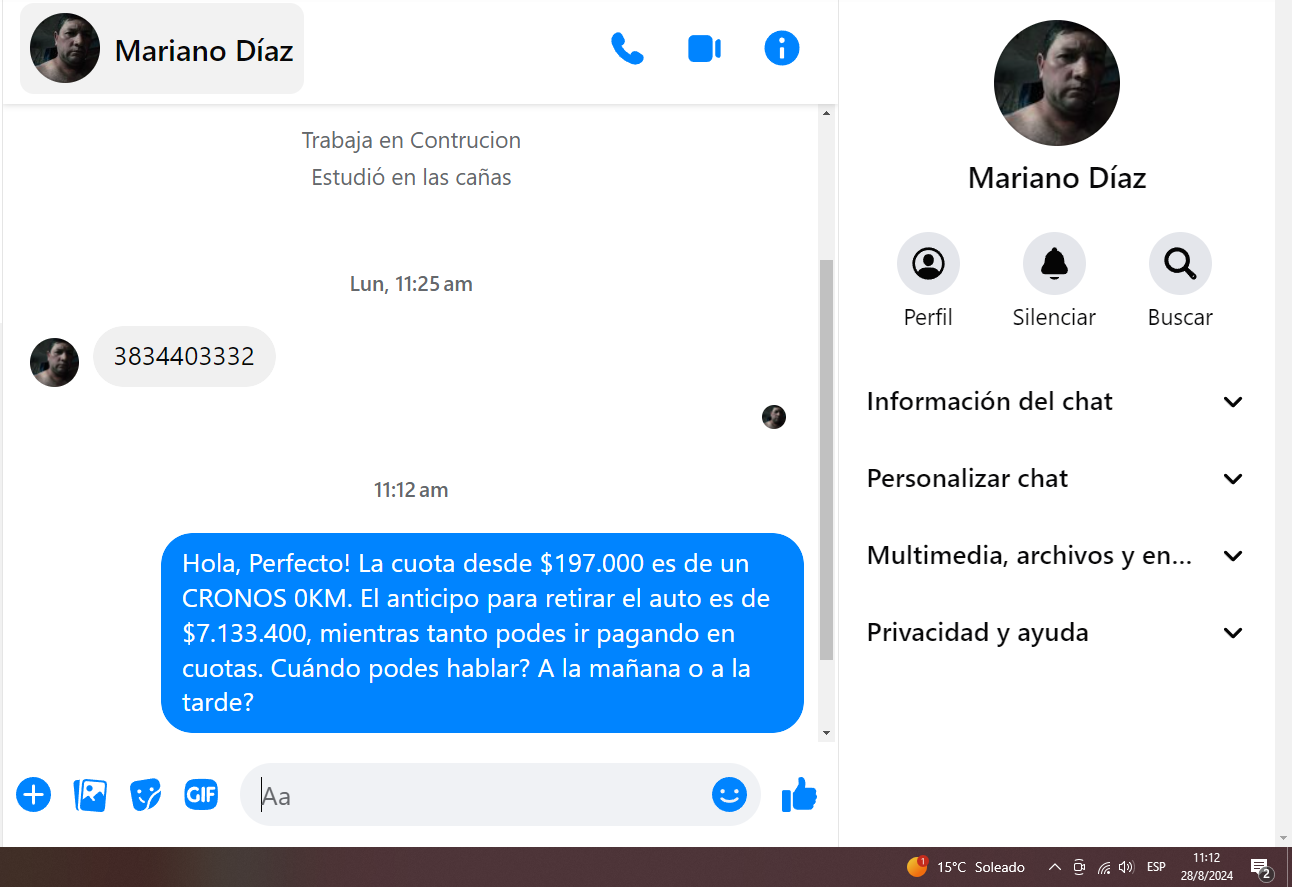This screenshot has height=887, width=1292.
Task: Start a video call from chat header
Action: point(705,48)
